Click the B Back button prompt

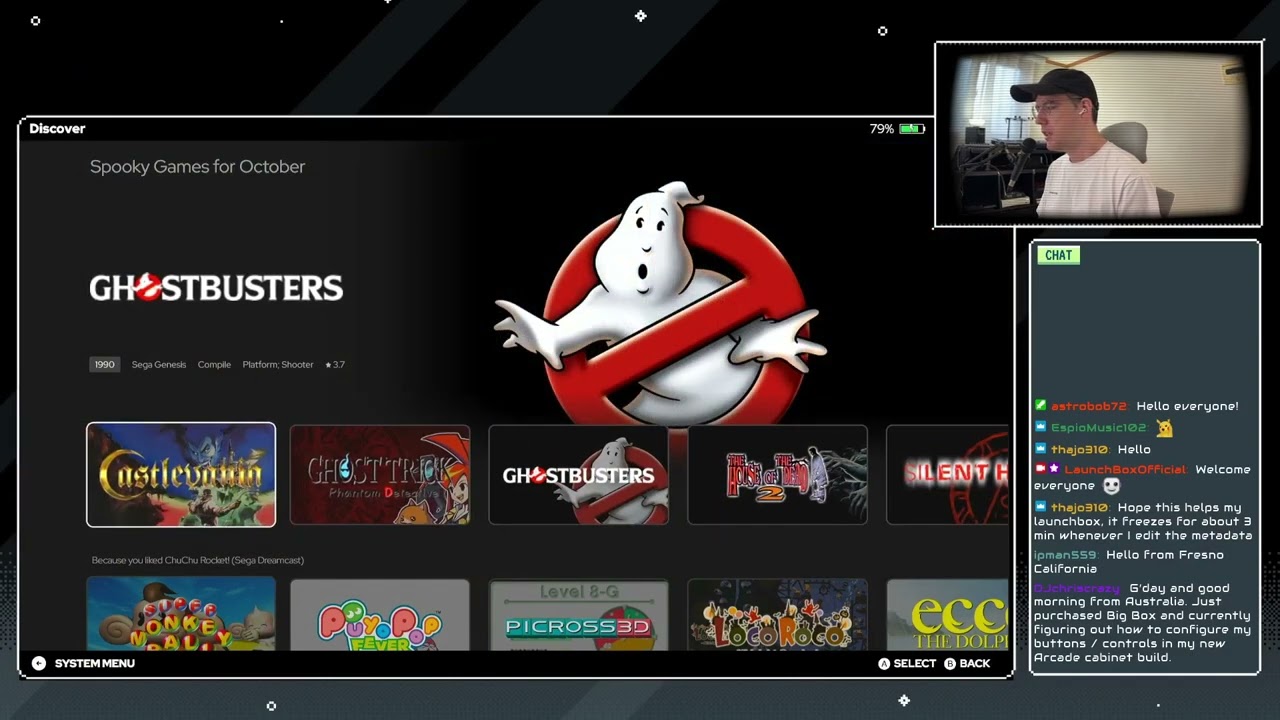pos(967,663)
